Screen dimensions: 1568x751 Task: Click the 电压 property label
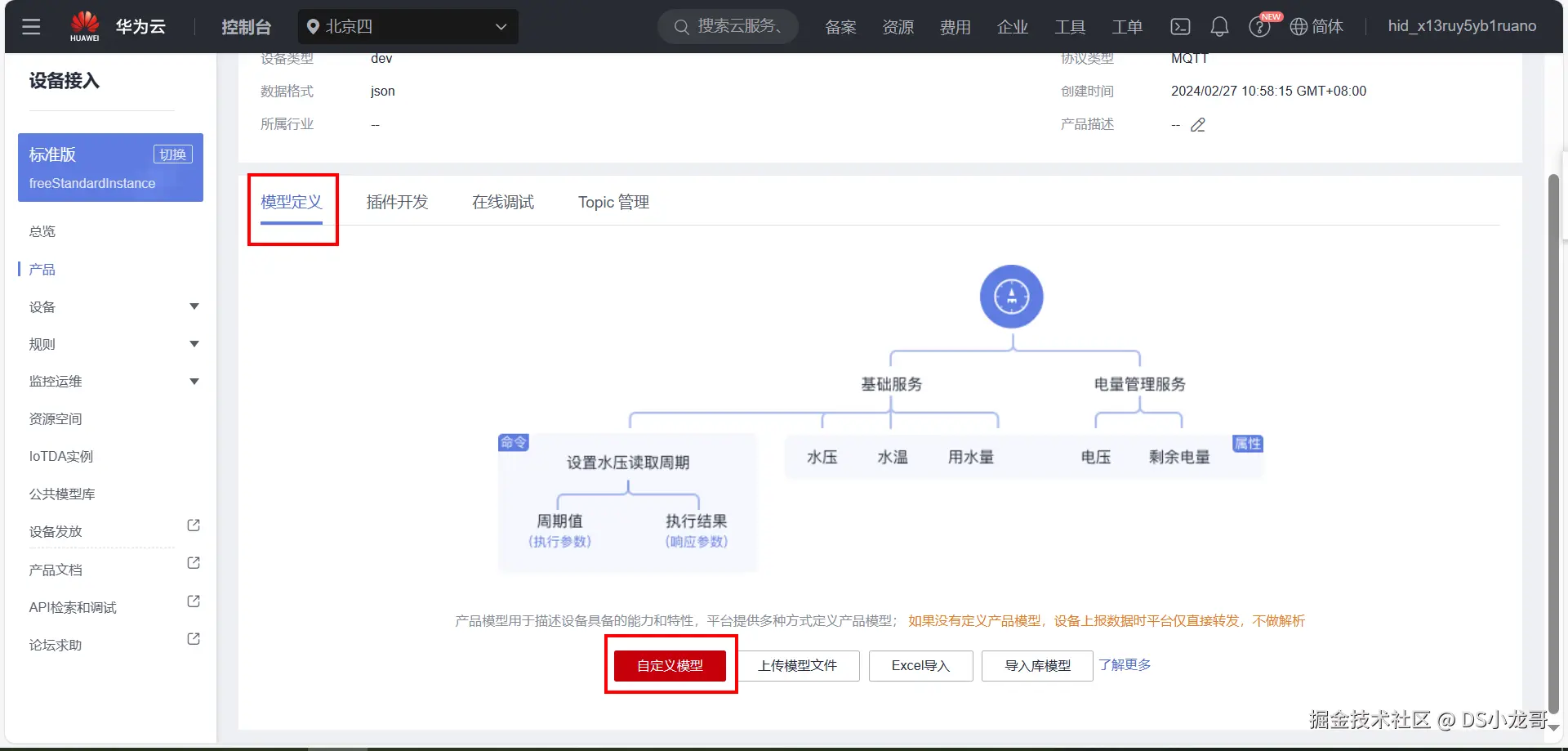click(x=1096, y=457)
